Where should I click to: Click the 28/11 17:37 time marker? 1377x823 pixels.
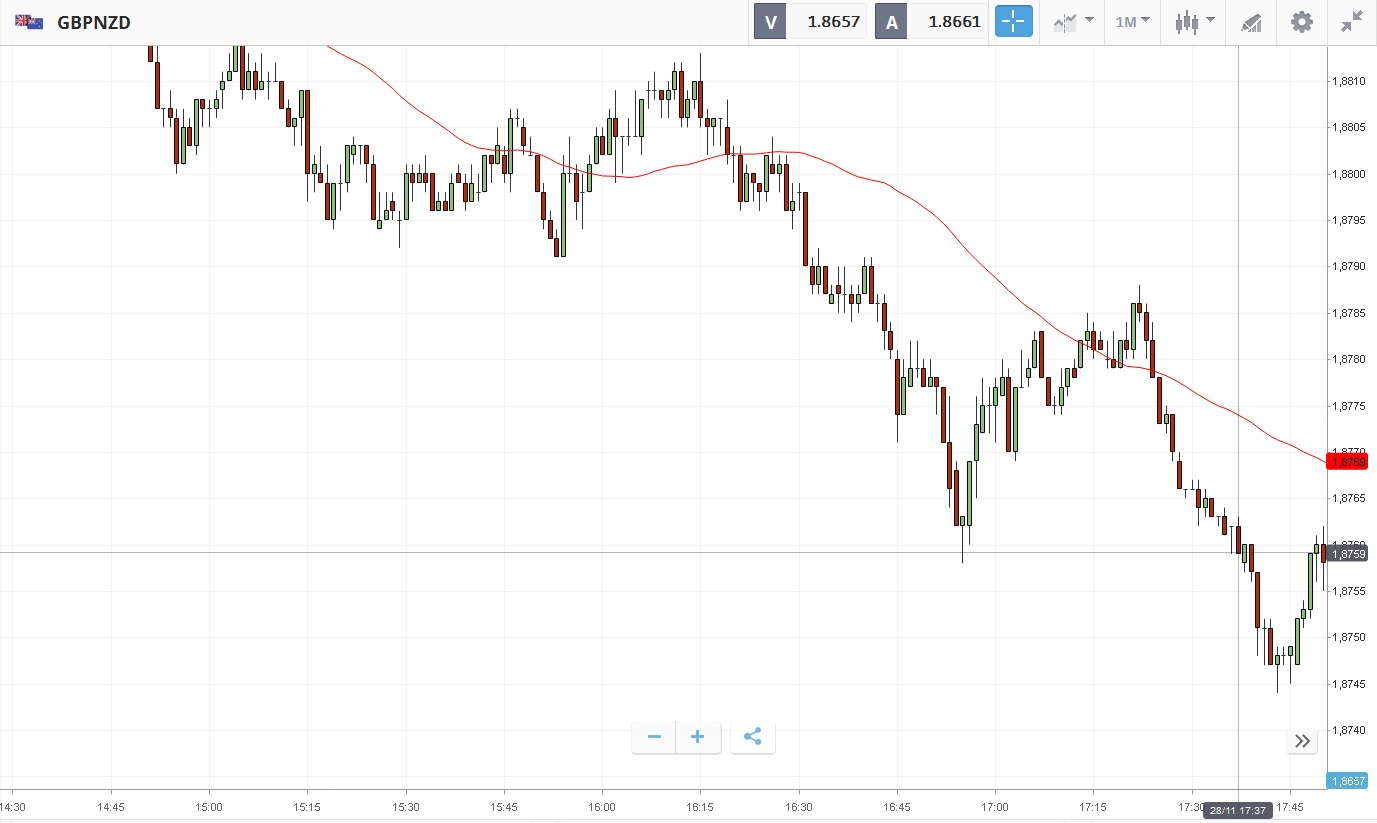[1238, 809]
